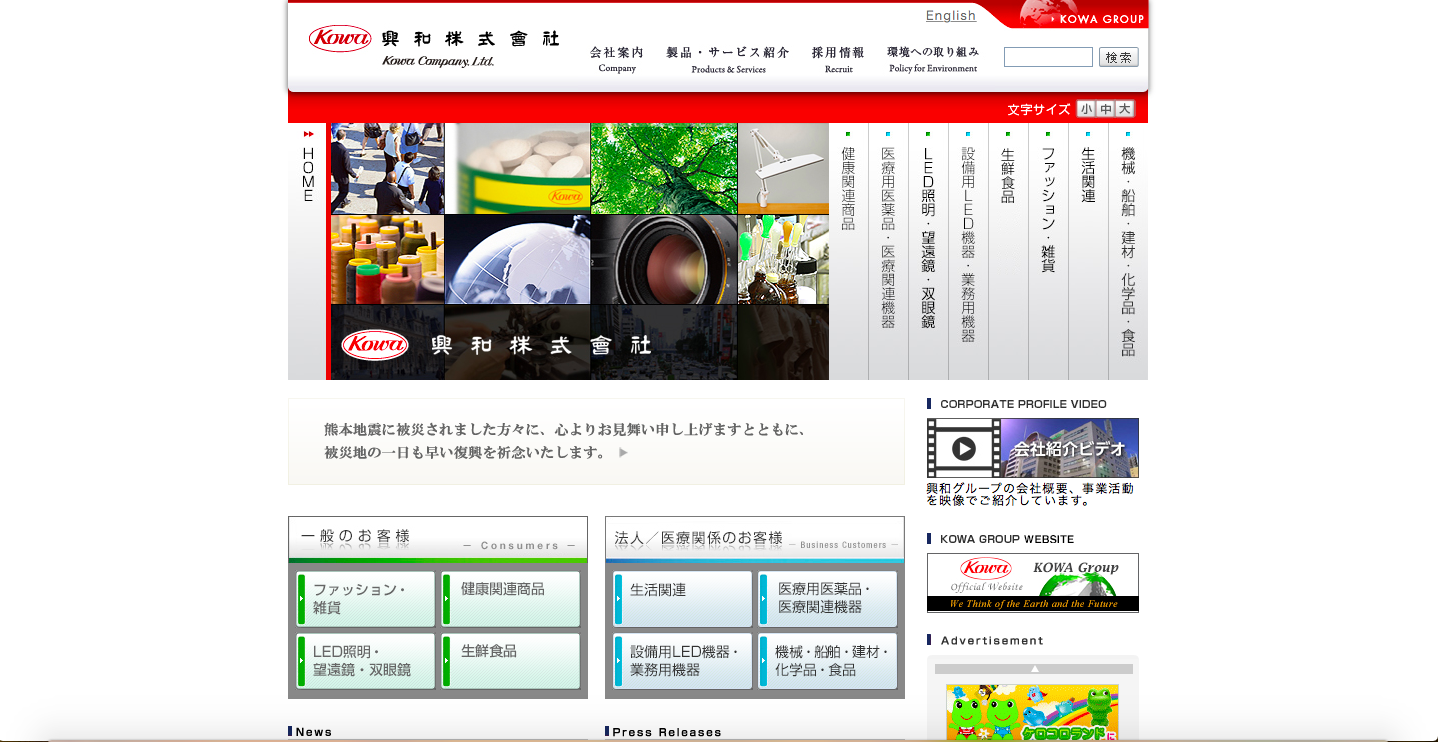
Task: Open consumer LED照明・望遠鏡・双眼鏡 button
Action: pyautogui.click(x=366, y=661)
